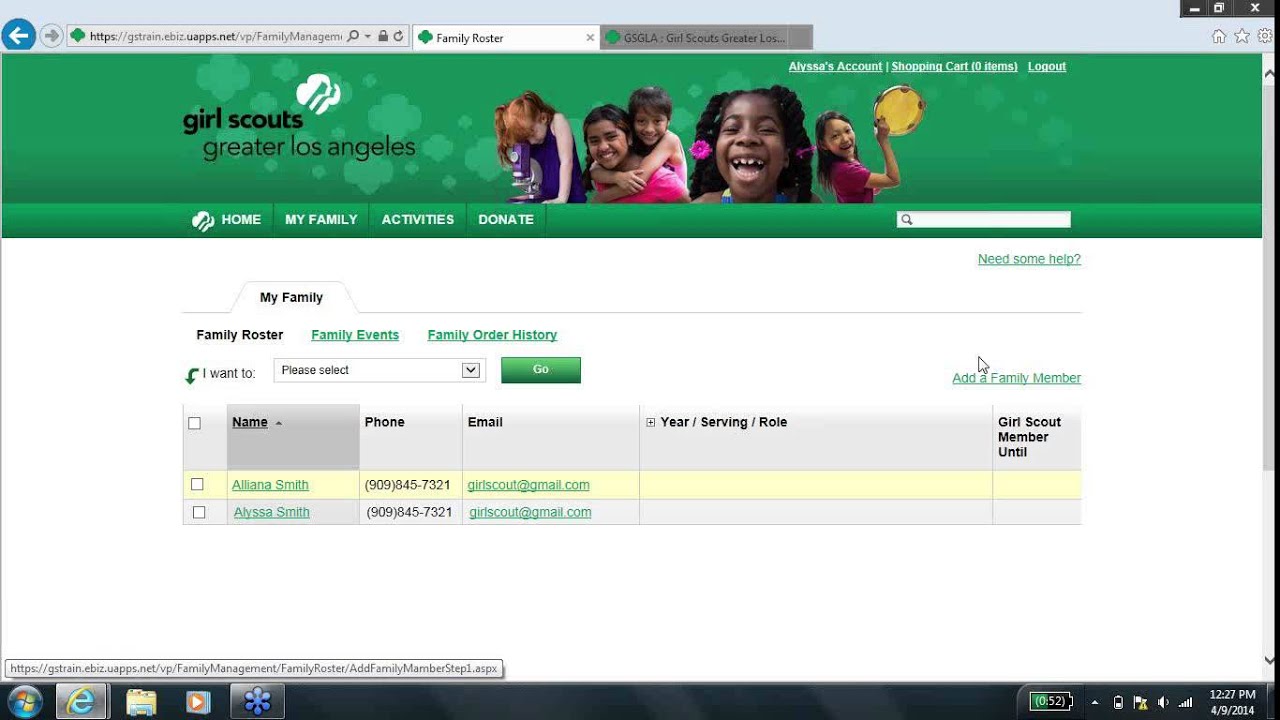Click the Add a Family Member link
The height and width of the screenshot is (720, 1280).
(1016, 378)
